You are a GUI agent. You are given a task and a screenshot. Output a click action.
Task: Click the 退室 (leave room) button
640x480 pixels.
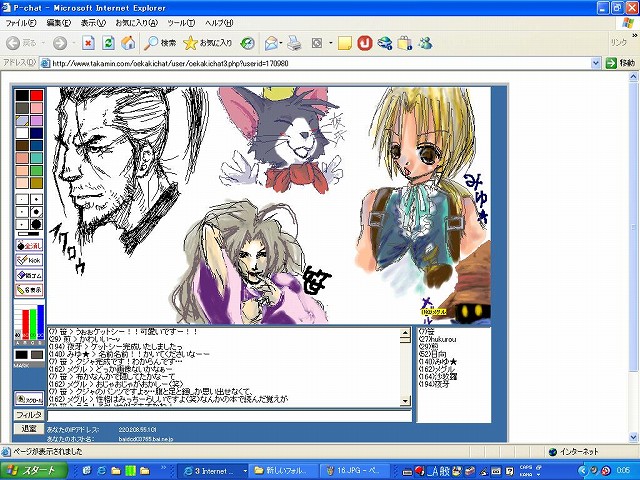(x=29, y=429)
